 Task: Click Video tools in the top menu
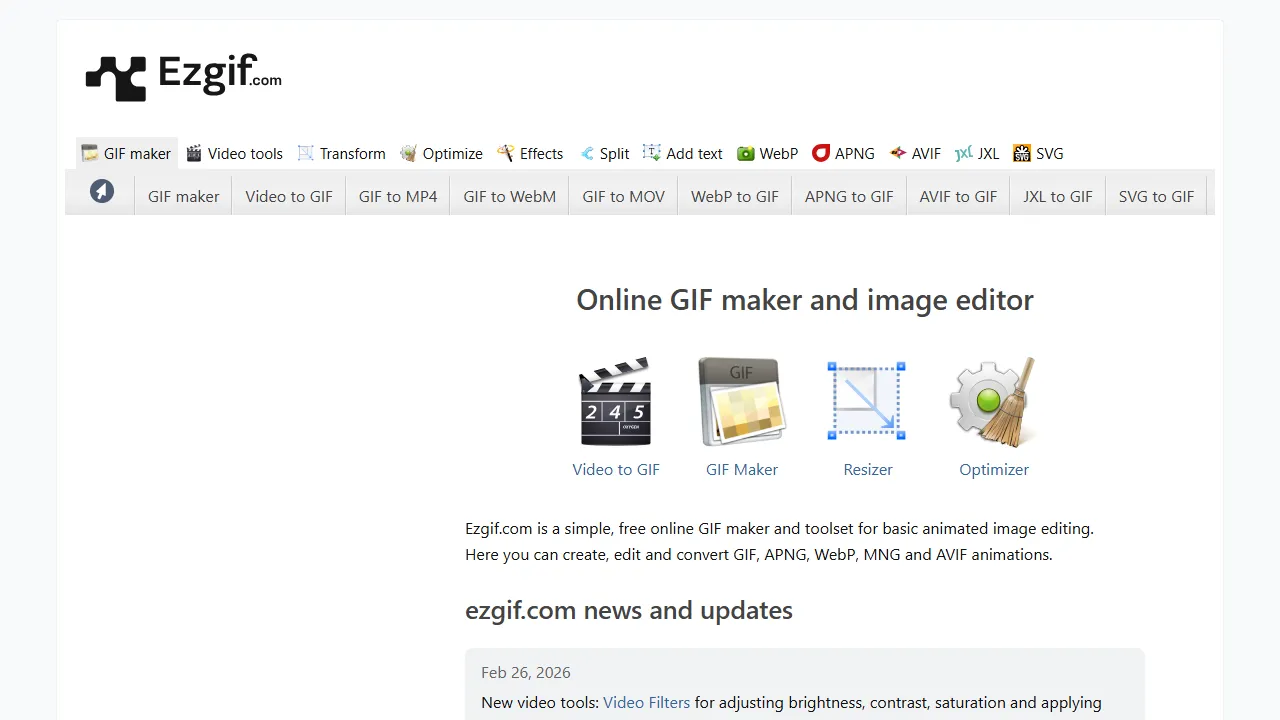[x=234, y=153]
